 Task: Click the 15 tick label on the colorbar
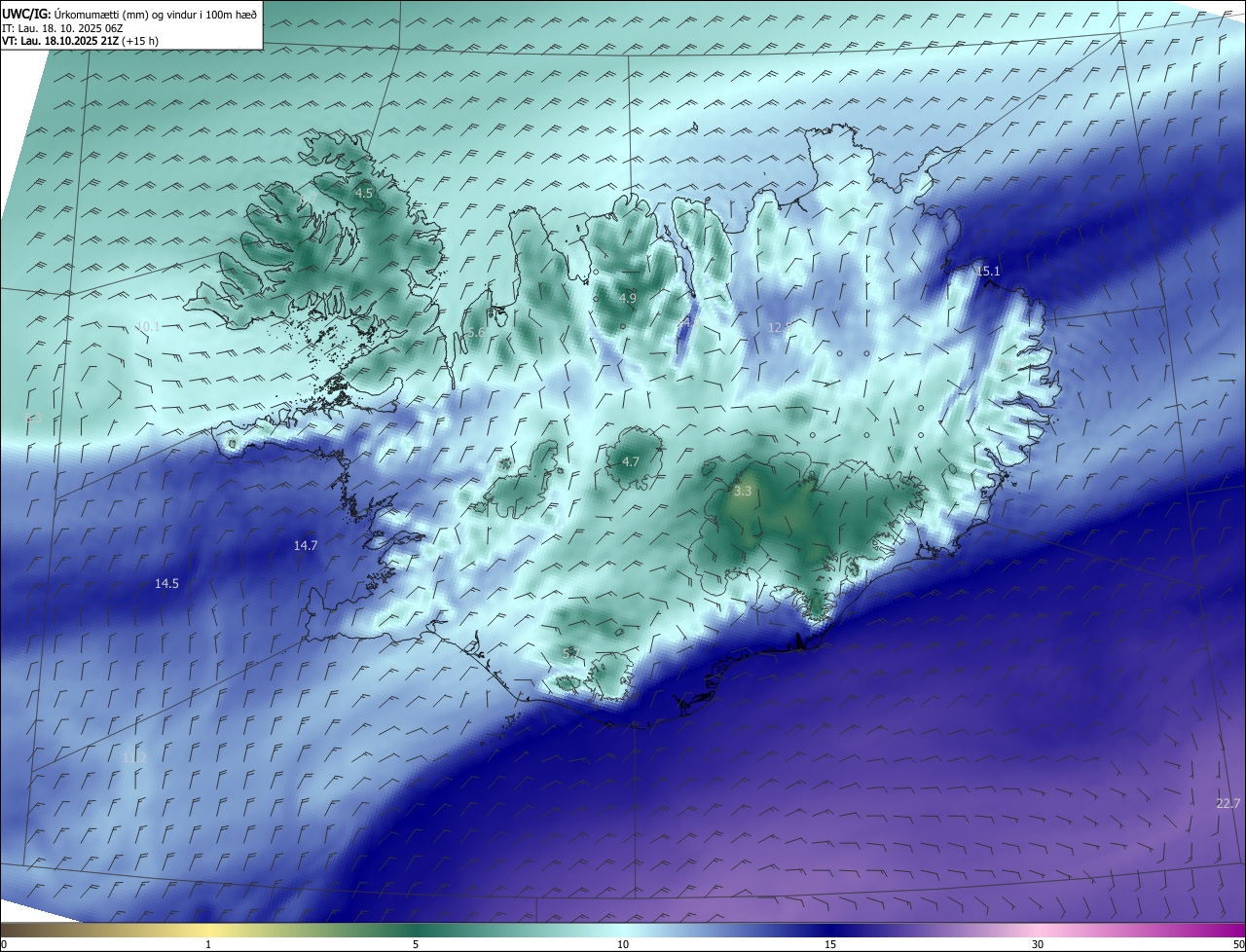(830, 944)
